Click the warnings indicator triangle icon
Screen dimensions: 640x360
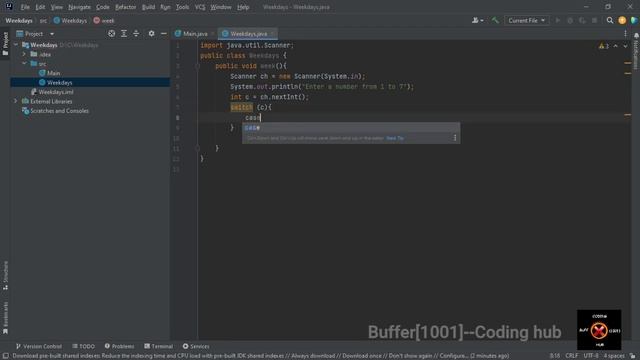tap(603, 46)
